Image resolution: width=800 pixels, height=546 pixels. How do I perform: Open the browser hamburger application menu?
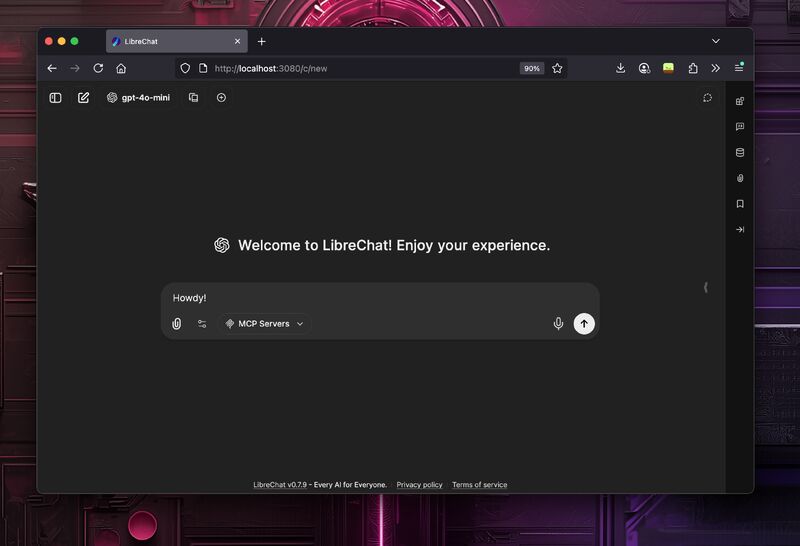tap(739, 68)
